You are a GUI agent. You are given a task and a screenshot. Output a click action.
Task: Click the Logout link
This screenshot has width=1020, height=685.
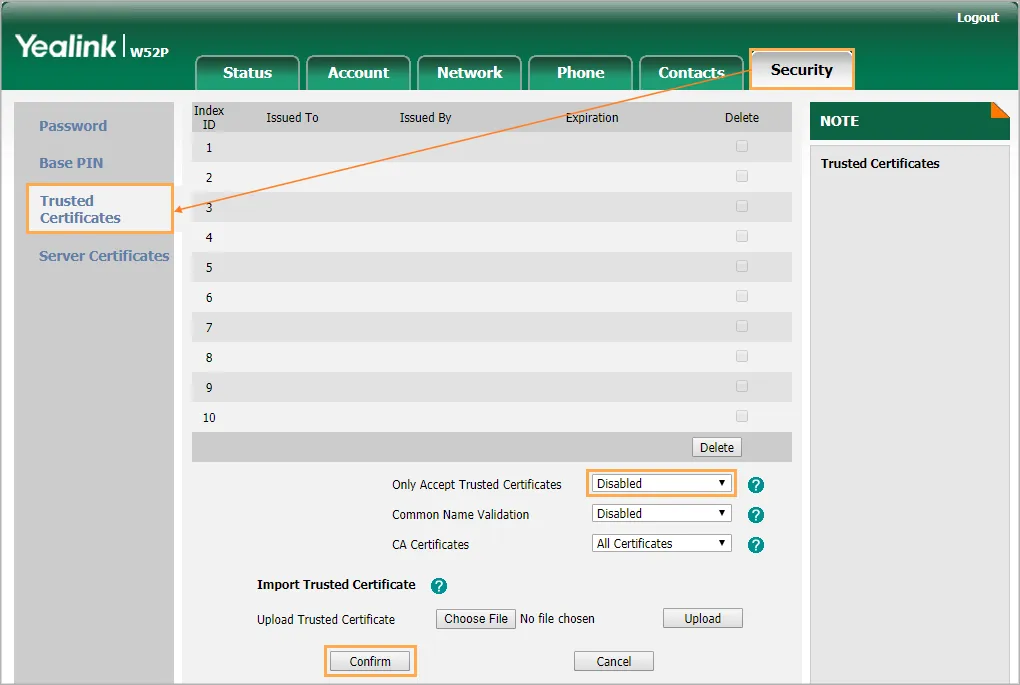tap(977, 18)
